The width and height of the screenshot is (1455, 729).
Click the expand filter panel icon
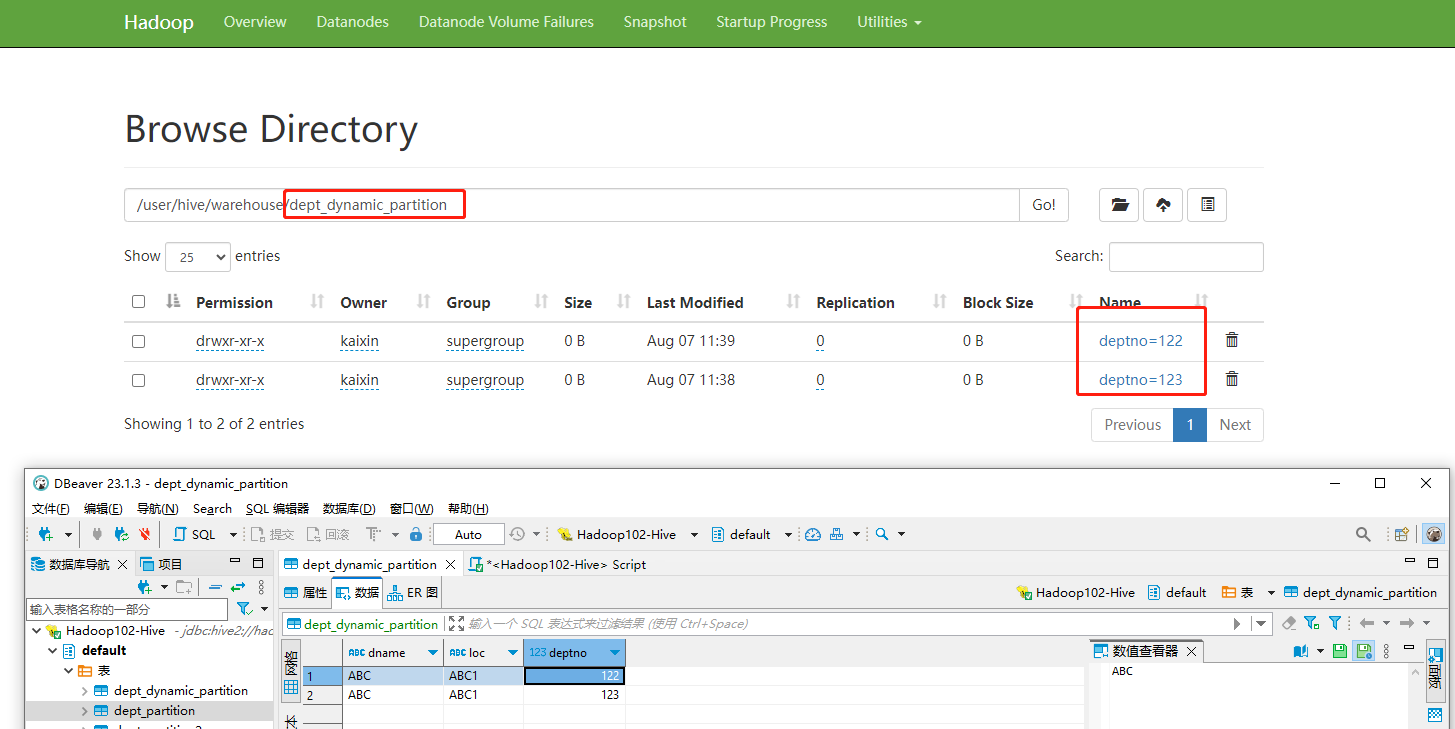[457, 623]
